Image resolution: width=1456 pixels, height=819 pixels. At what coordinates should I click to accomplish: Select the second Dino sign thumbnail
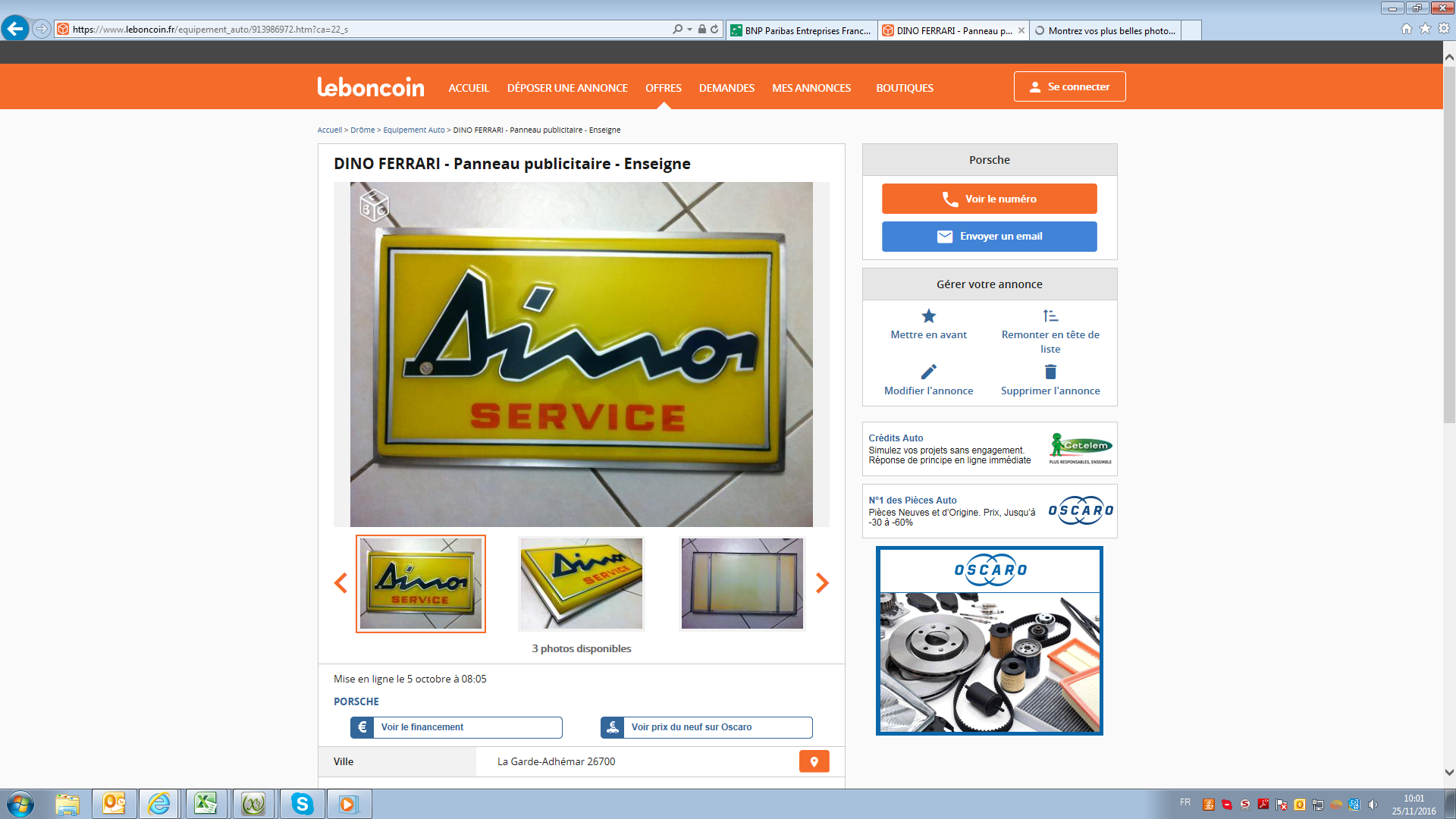pos(581,583)
